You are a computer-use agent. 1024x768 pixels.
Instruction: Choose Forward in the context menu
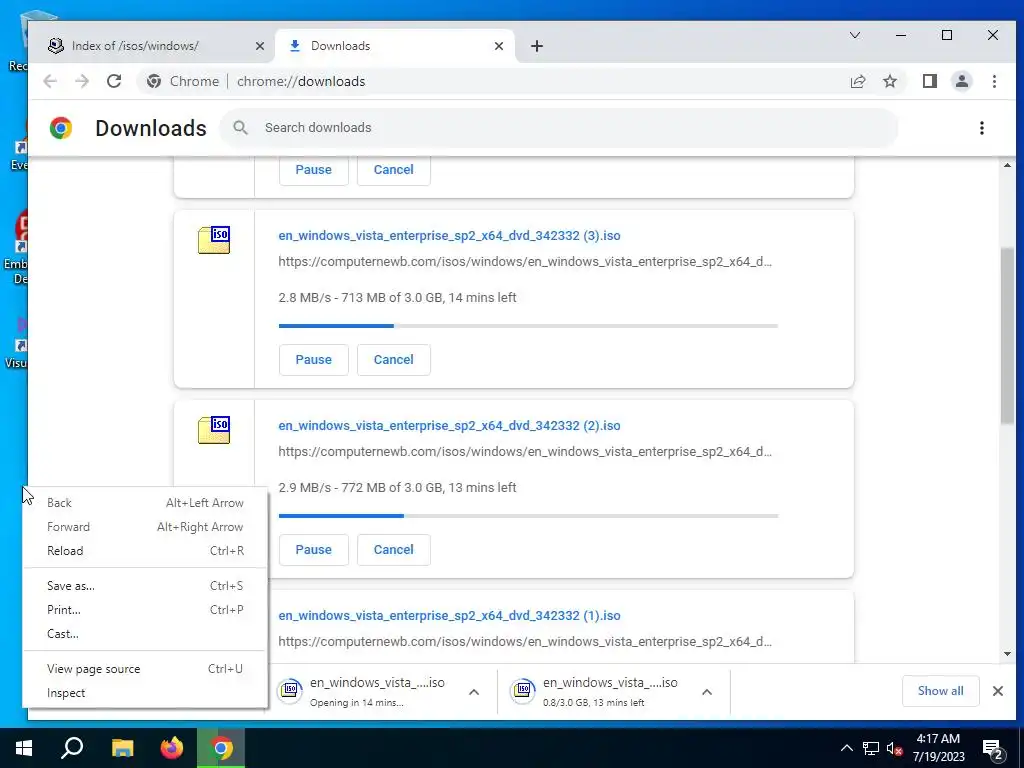(x=145, y=527)
